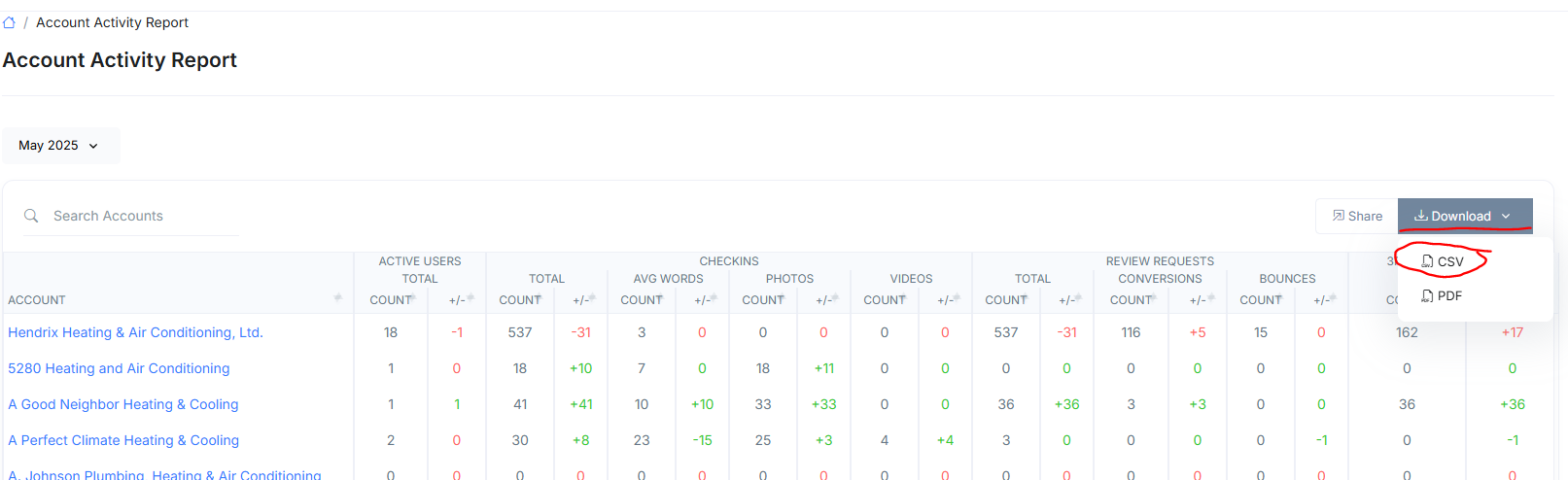Click the Share button icon
The height and width of the screenshot is (480, 1568).
pyautogui.click(x=1339, y=216)
